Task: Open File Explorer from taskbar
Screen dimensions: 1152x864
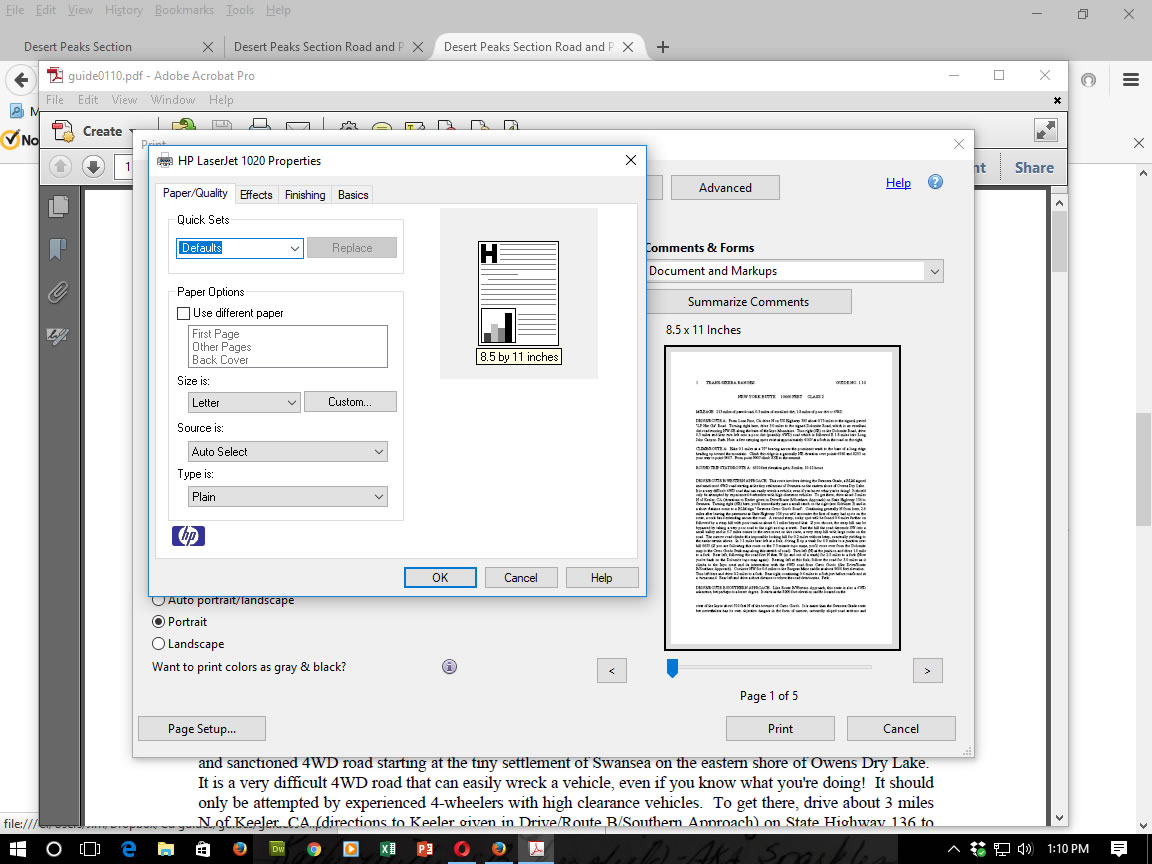Action: 165,849
